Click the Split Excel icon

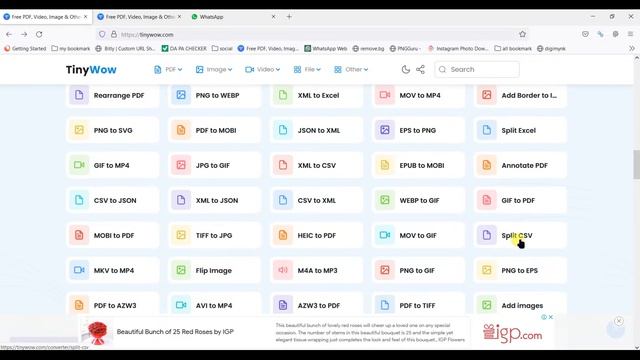point(487,130)
